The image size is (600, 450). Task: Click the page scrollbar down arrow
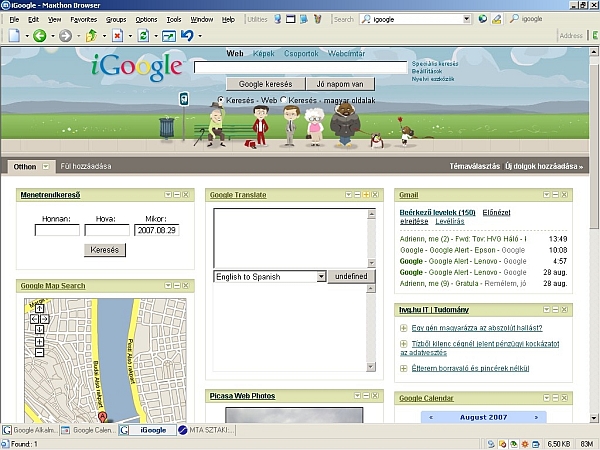coord(593,417)
